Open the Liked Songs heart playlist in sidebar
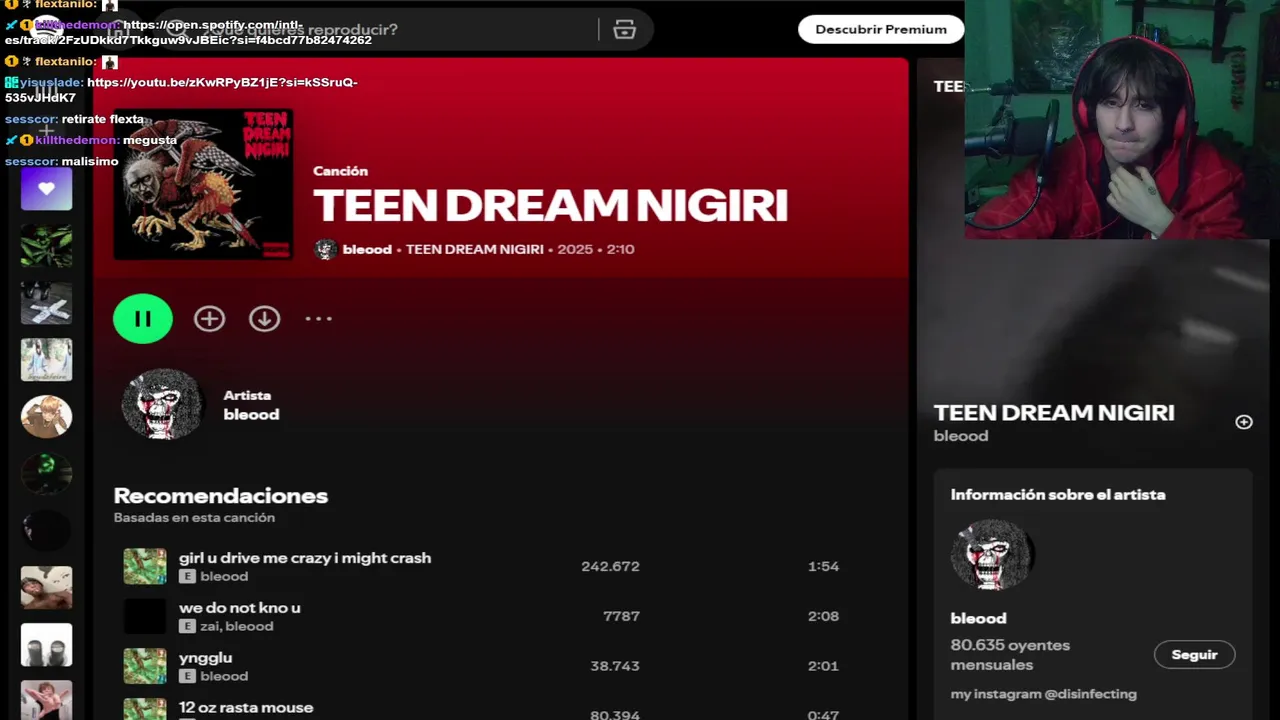The width and height of the screenshot is (1280, 720). click(x=47, y=189)
